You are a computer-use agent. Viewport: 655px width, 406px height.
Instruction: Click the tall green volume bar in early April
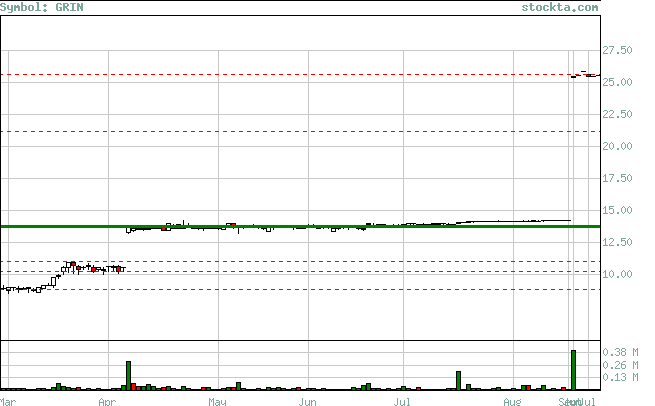pyautogui.click(x=128, y=376)
